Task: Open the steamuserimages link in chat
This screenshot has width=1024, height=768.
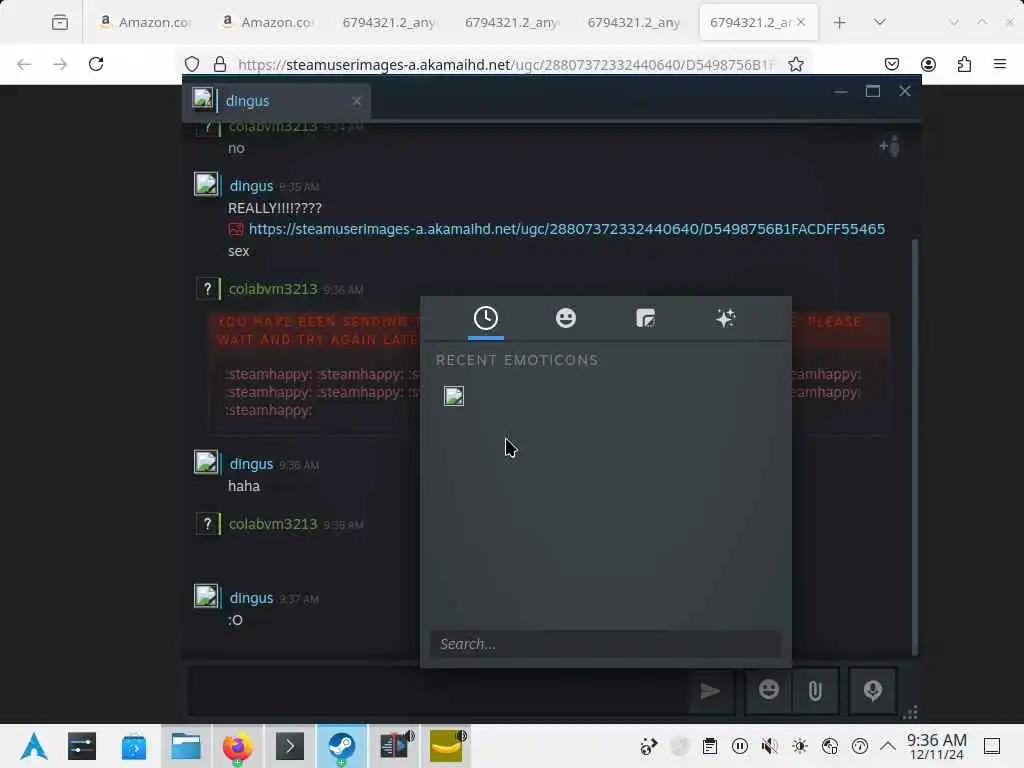Action: point(566,229)
